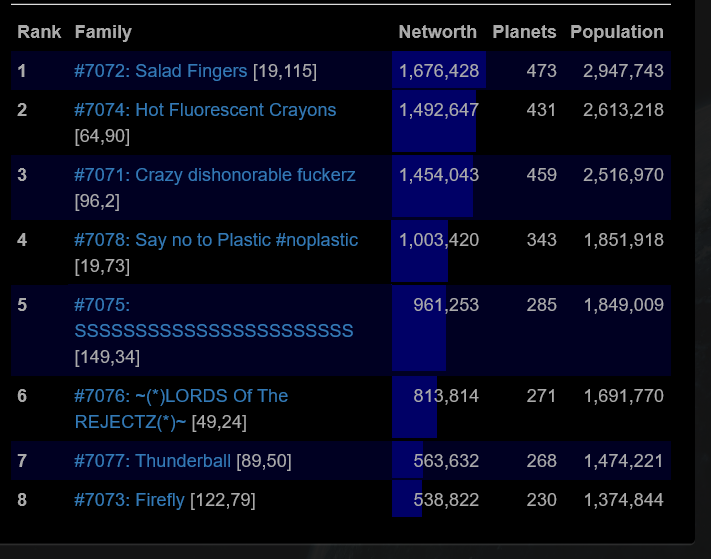
Task: Click the 1,676,428 networth bar
Action: pos(438,71)
